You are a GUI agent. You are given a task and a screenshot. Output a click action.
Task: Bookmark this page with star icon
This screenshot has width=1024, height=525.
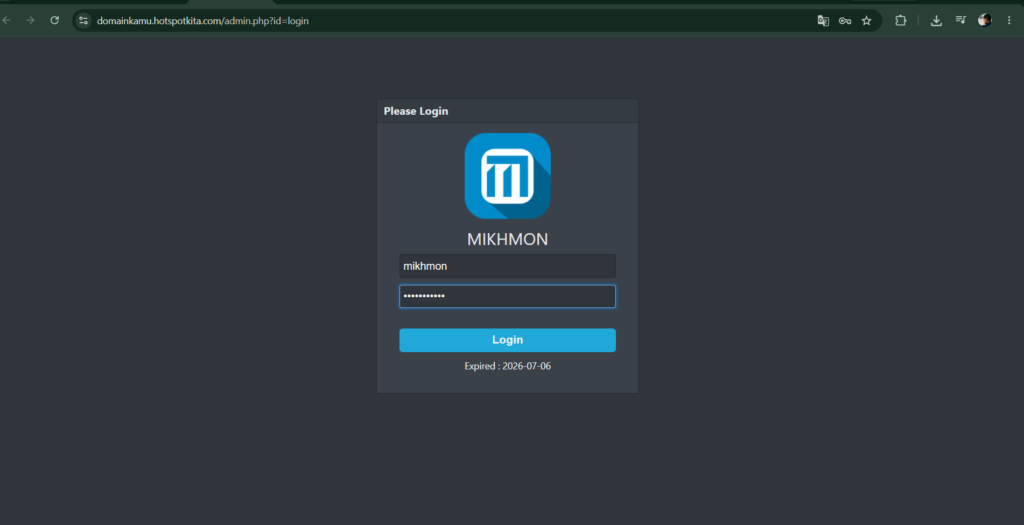click(x=867, y=21)
